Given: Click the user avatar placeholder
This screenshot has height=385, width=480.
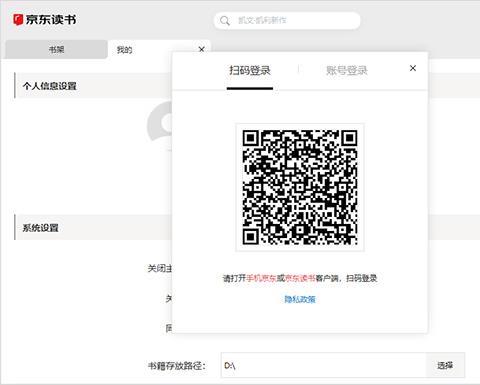Looking at the screenshot, I should pos(160,126).
